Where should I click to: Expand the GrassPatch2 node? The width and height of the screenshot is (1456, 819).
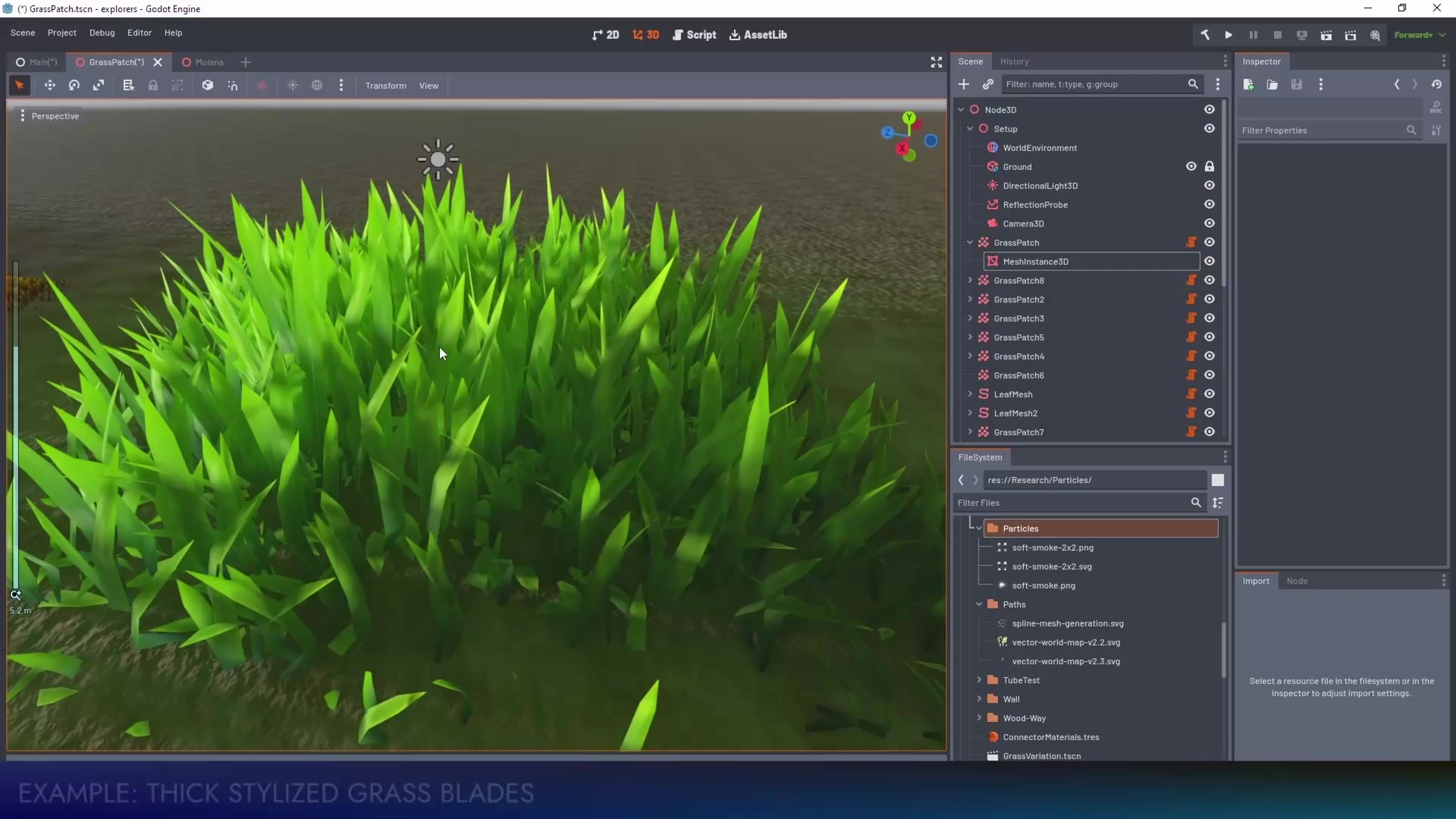click(970, 300)
